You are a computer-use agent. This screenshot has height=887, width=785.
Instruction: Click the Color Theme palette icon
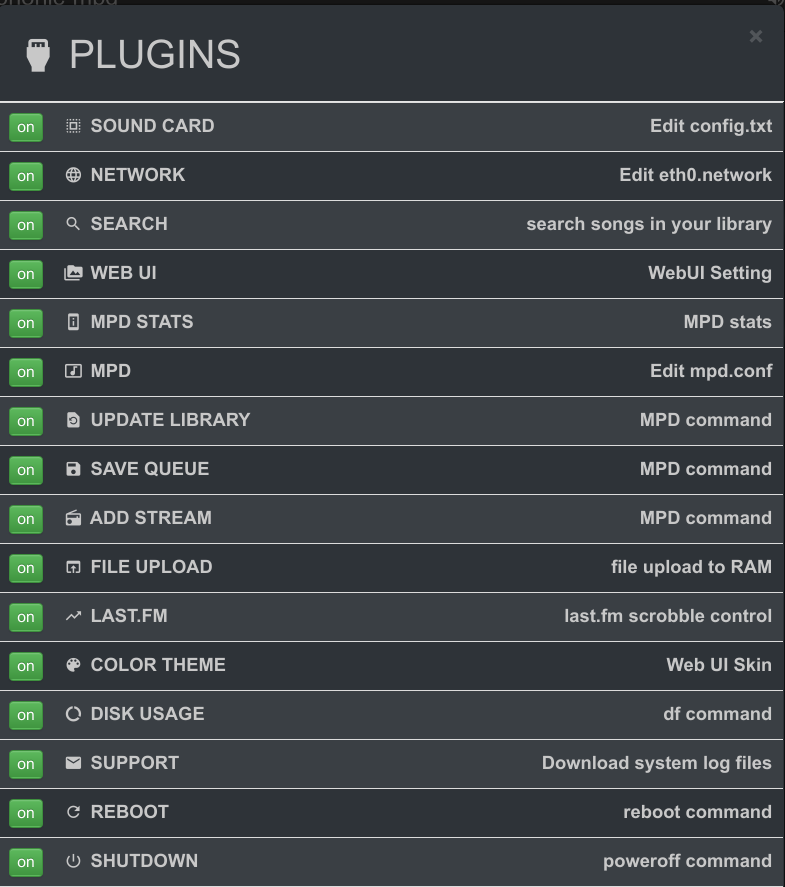click(73, 665)
